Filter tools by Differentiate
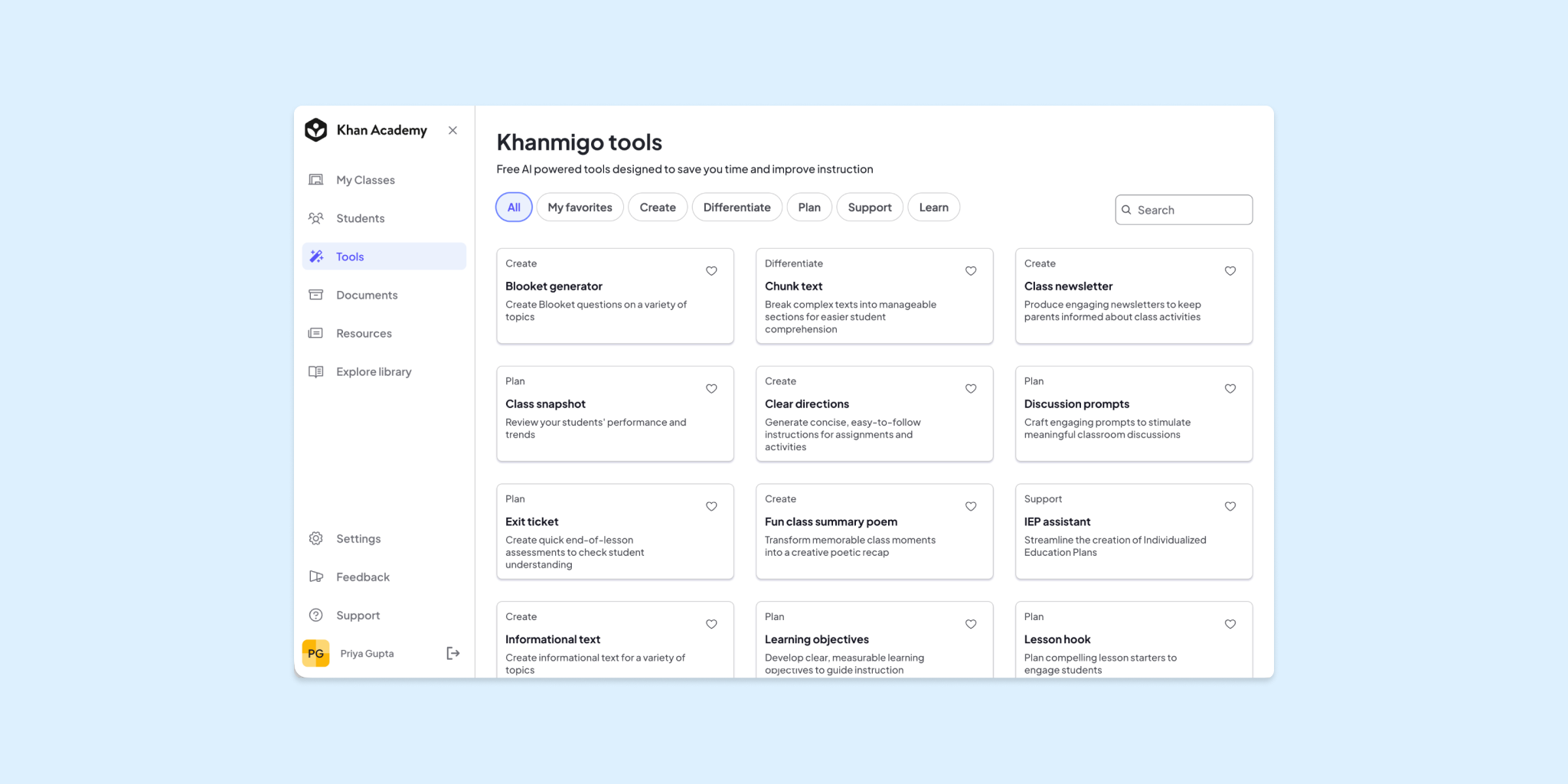 point(737,207)
